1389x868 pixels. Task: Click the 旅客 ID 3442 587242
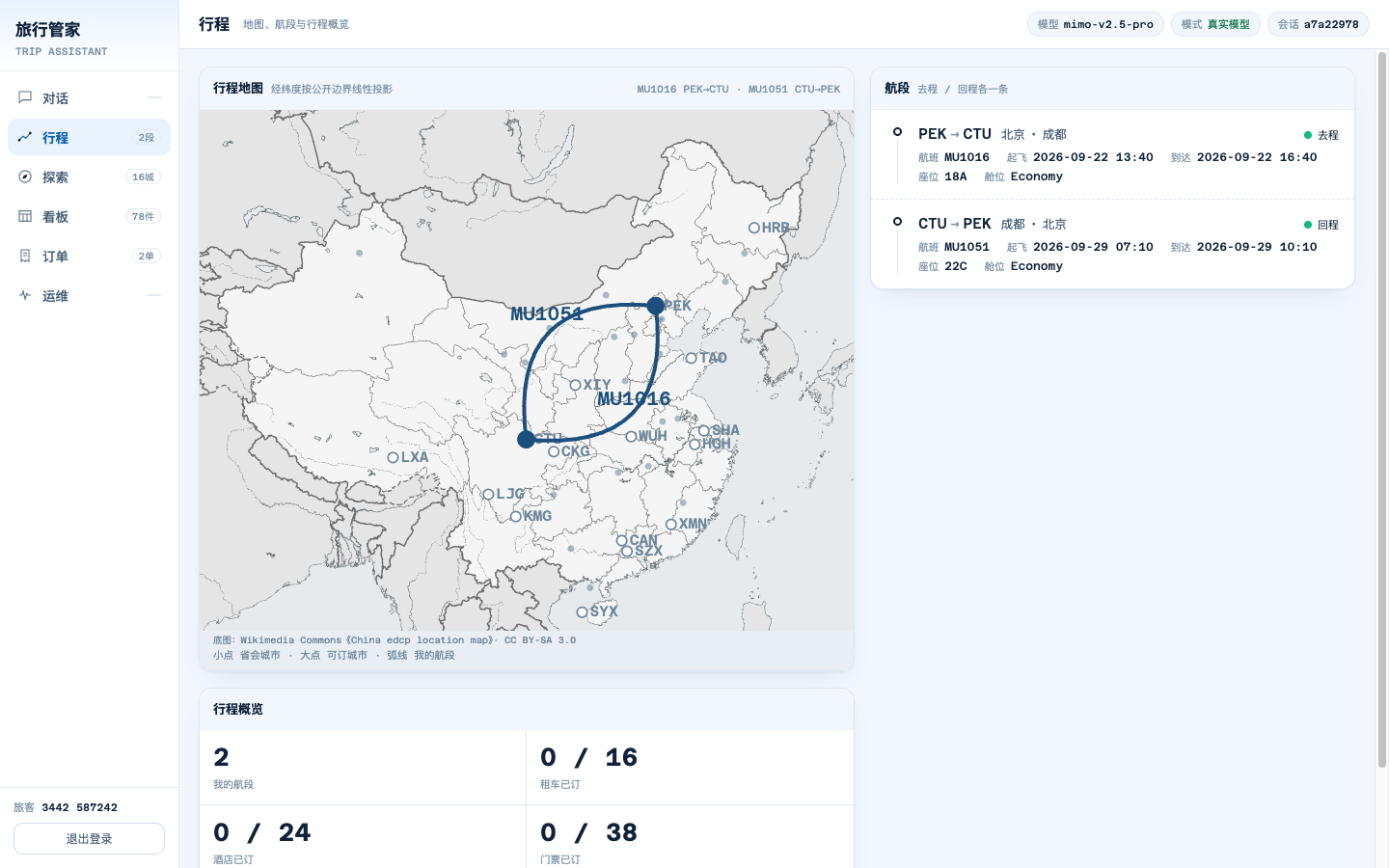point(79,807)
